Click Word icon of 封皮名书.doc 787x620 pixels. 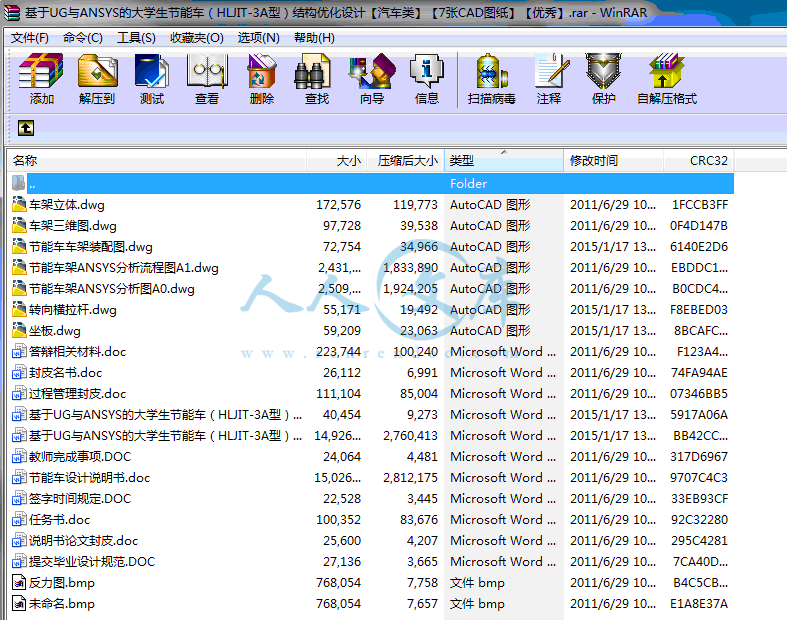coord(19,372)
